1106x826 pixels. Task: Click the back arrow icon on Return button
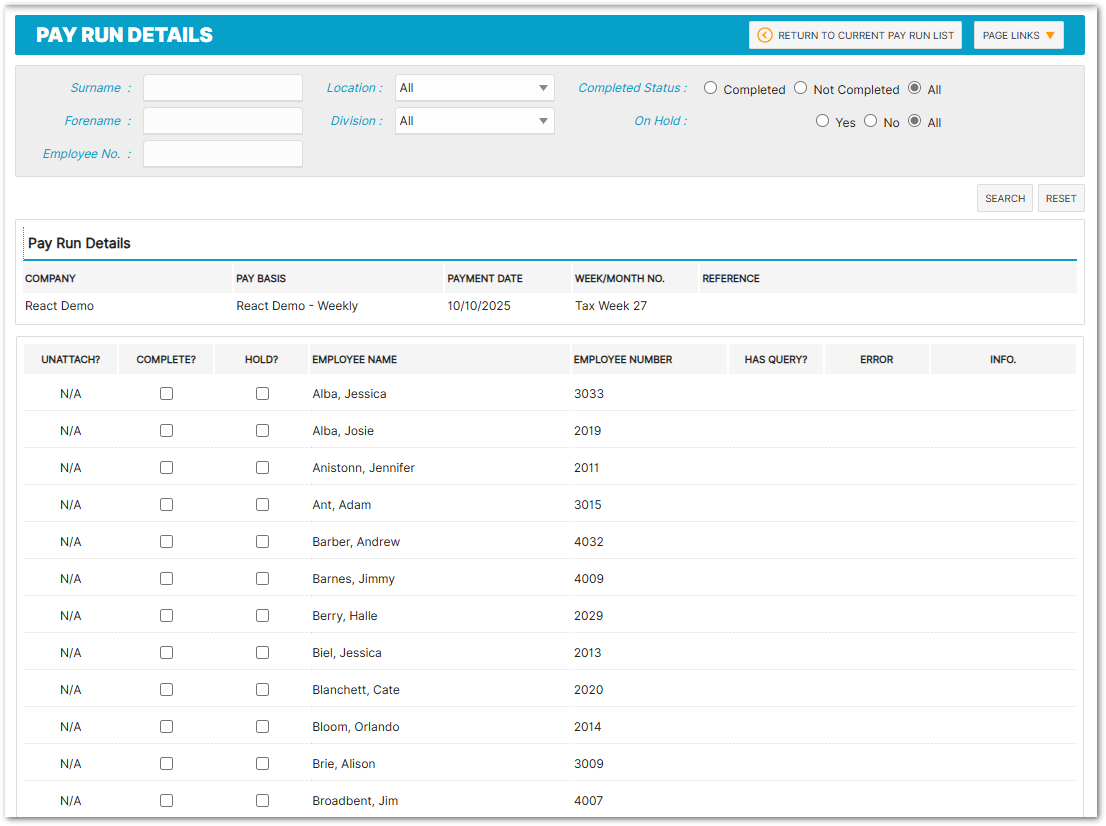click(x=765, y=35)
